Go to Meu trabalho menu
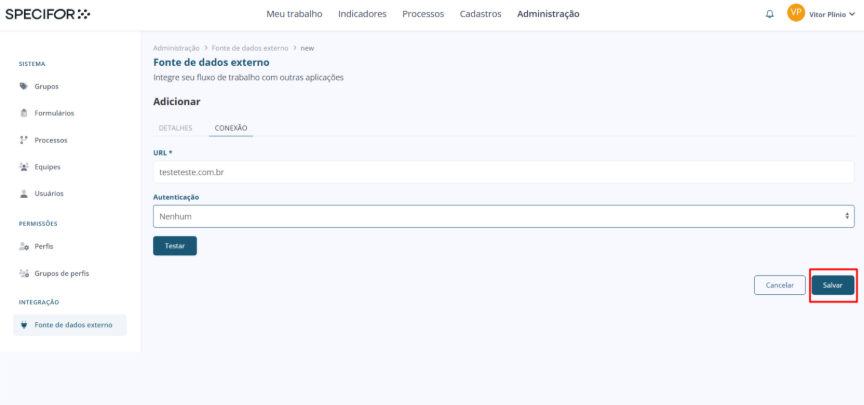This screenshot has height=405, width=864. pyautogui.click(x=294, y=14)
